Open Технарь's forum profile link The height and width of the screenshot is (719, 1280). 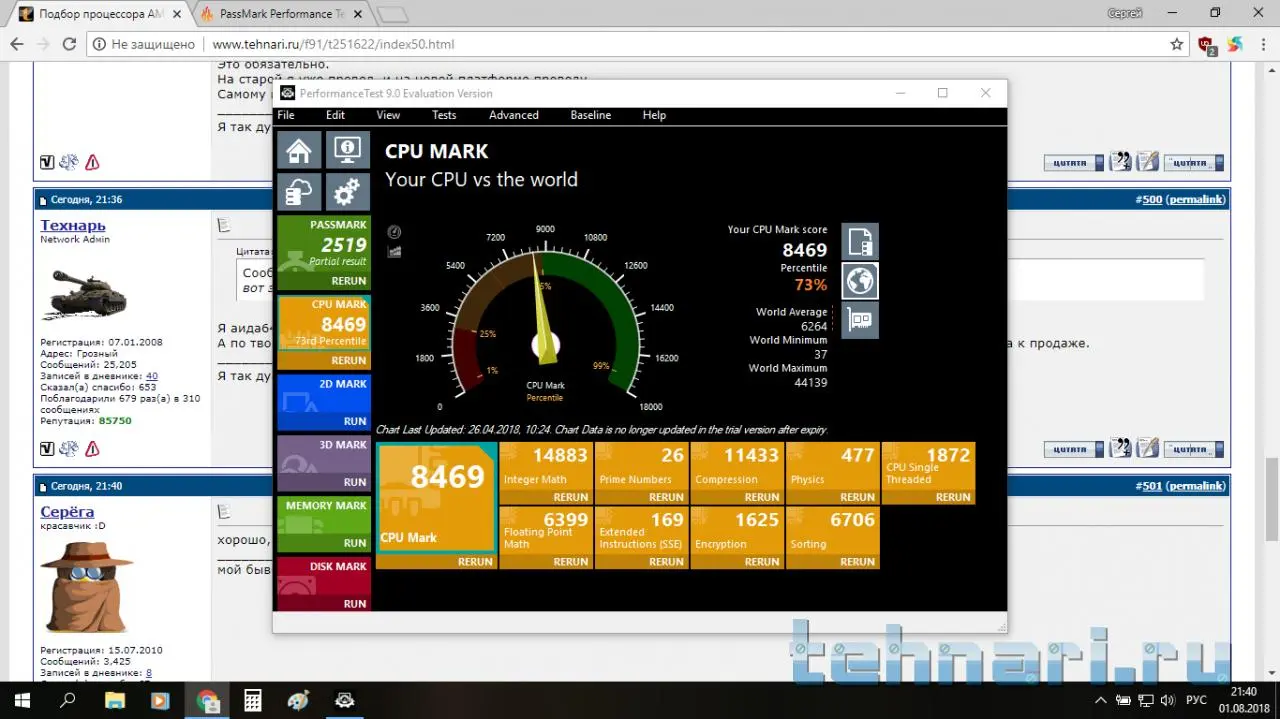coord(72,226)
